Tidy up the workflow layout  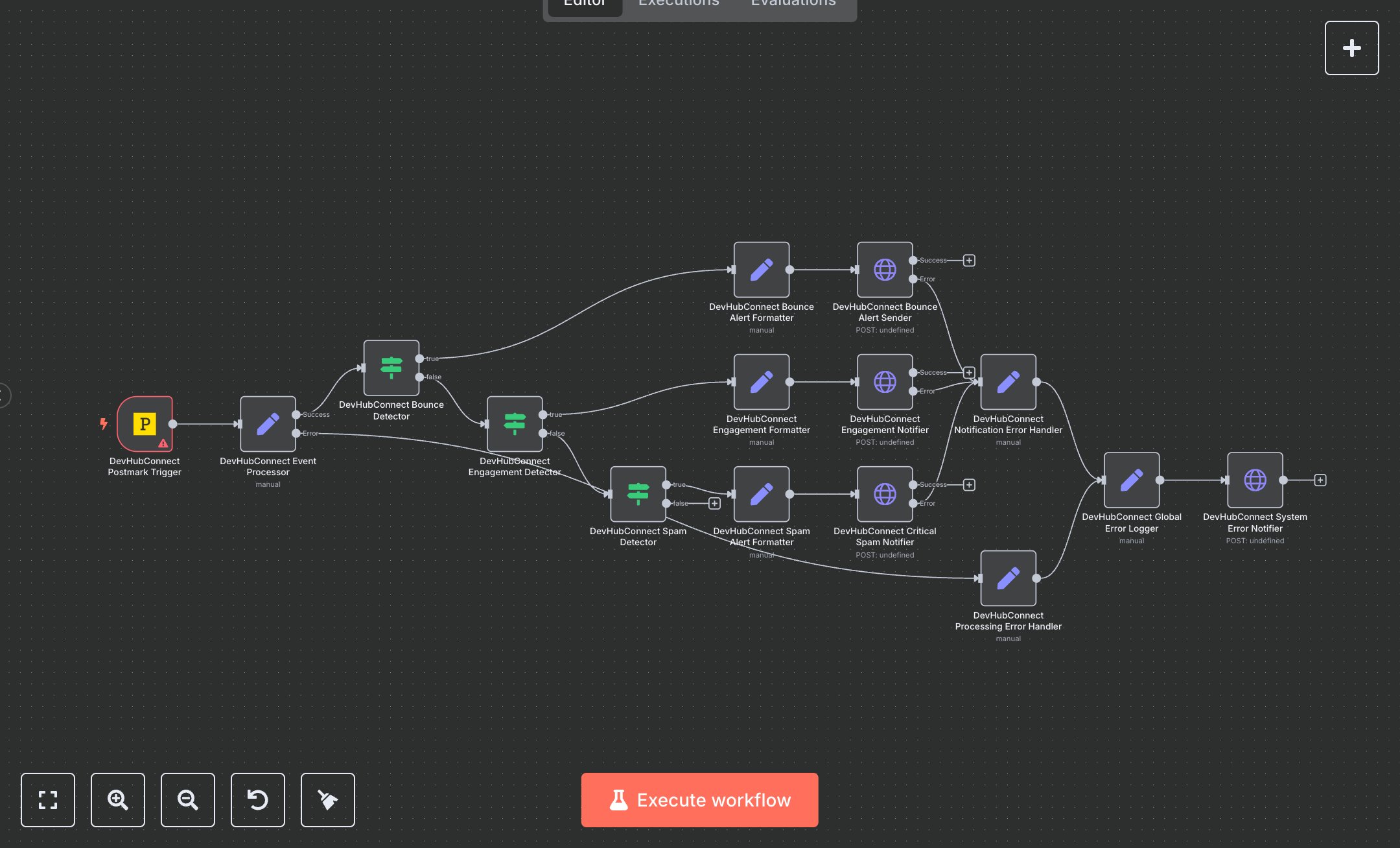(327, 800)
